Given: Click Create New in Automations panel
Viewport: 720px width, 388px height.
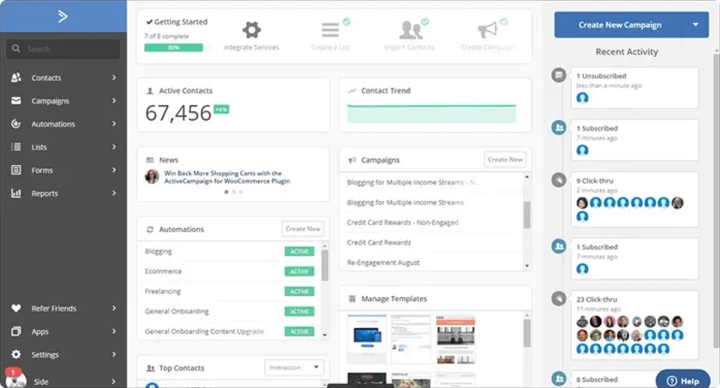Looking at the screenshot, I should click(303, 229).
